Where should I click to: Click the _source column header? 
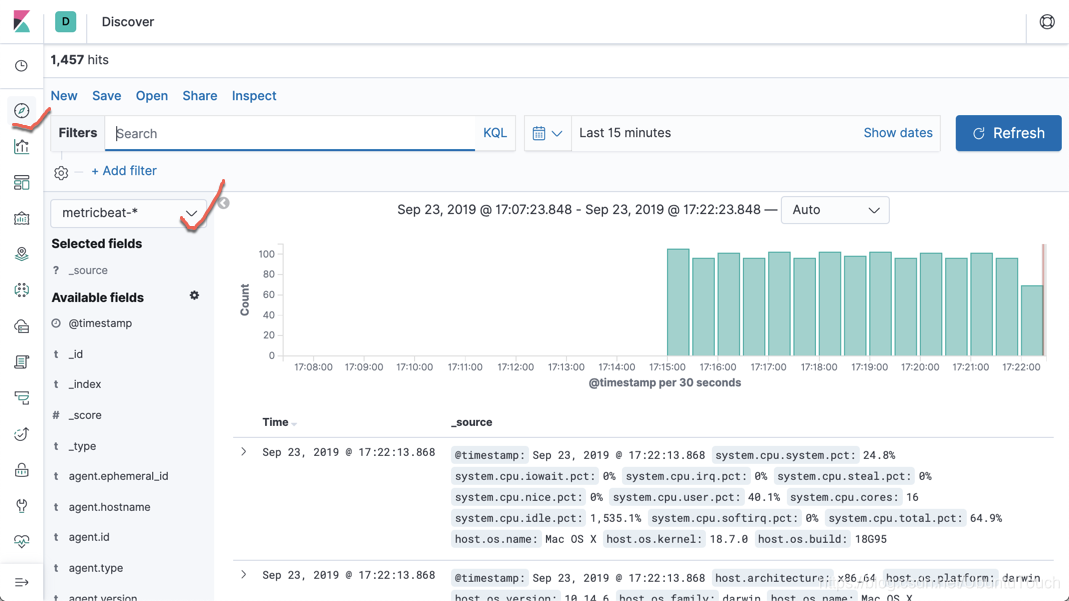tap(472, 422)
